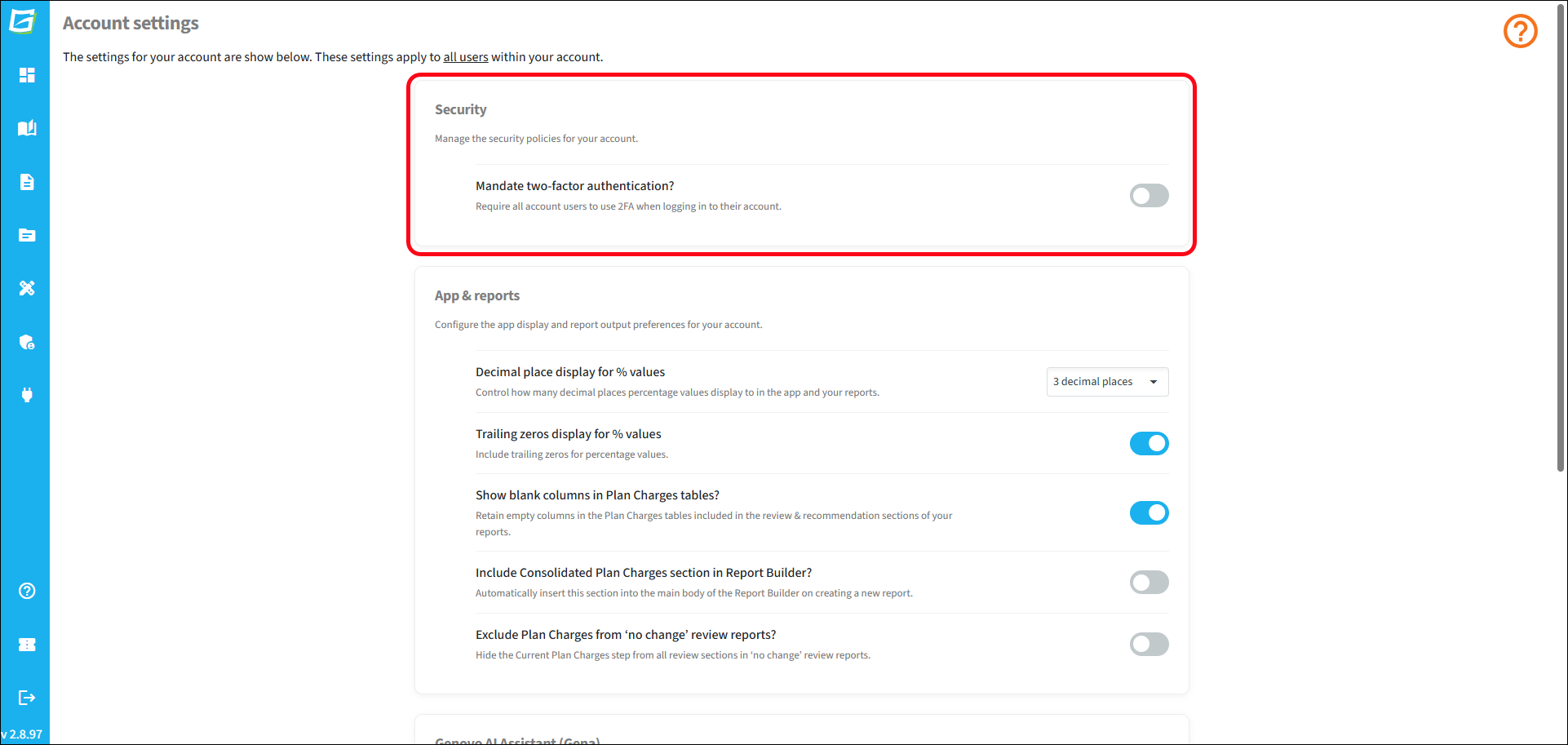
Task: Click the app logo at top left
Action: pos(23,20)
